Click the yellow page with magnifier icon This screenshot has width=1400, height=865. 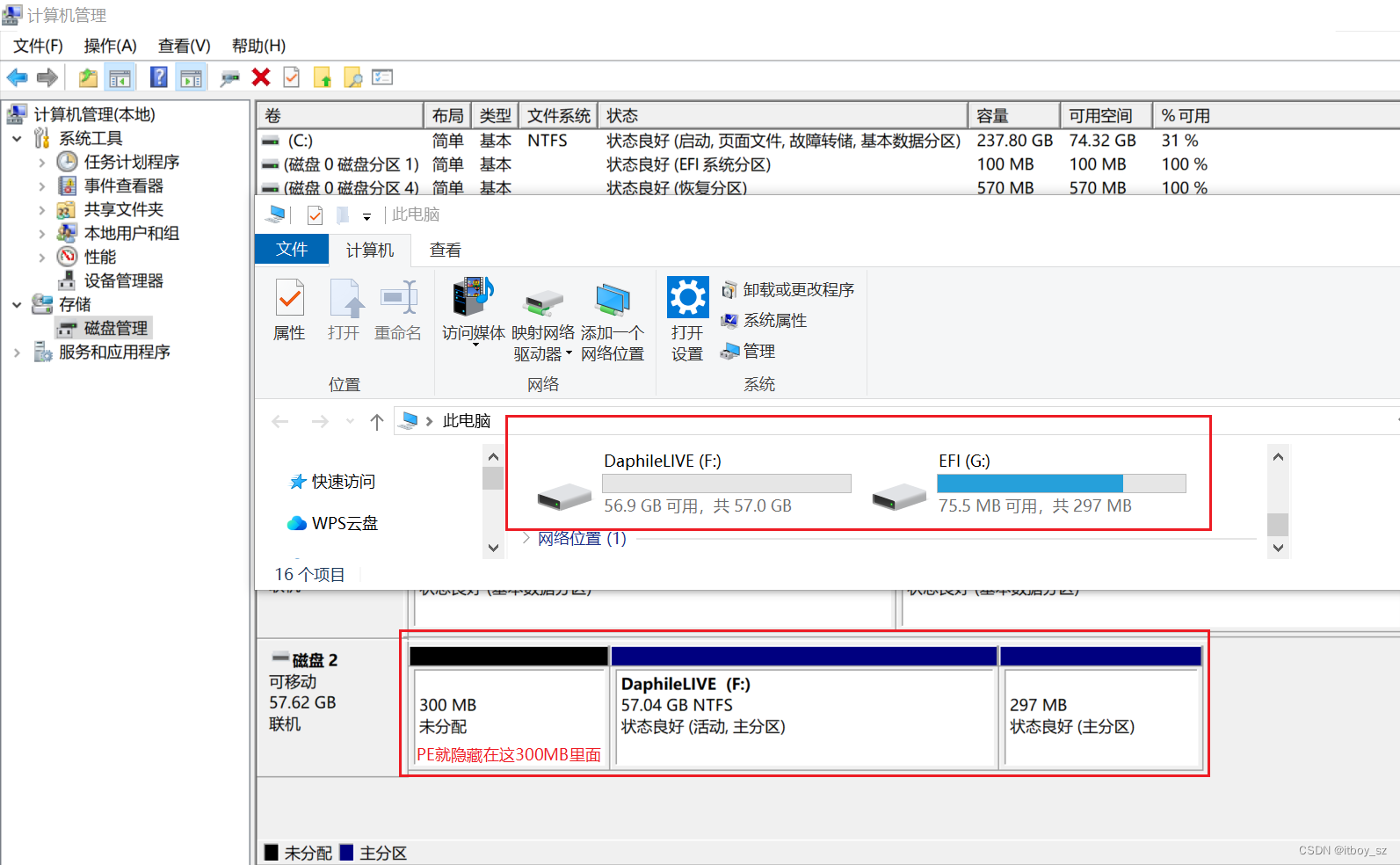tap(352, 77)
